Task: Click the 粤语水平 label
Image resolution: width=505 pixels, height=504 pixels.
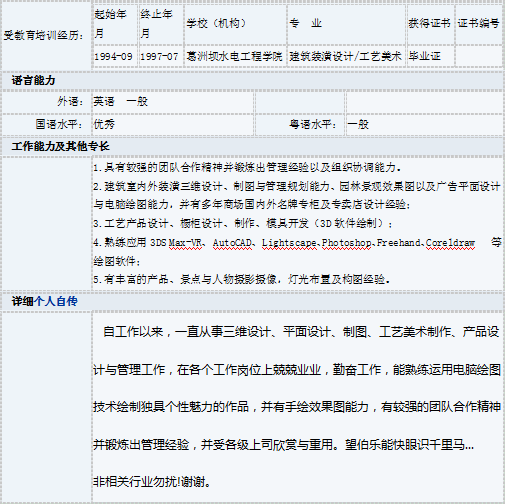Action: pyautogui.click(x=312, y=124)
